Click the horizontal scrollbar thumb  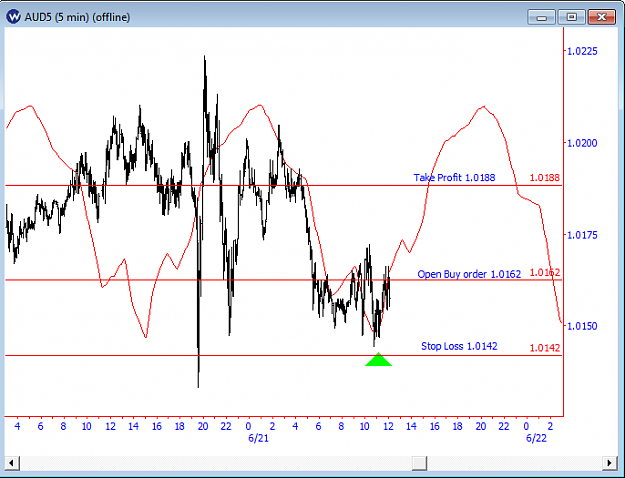(419, 463)
